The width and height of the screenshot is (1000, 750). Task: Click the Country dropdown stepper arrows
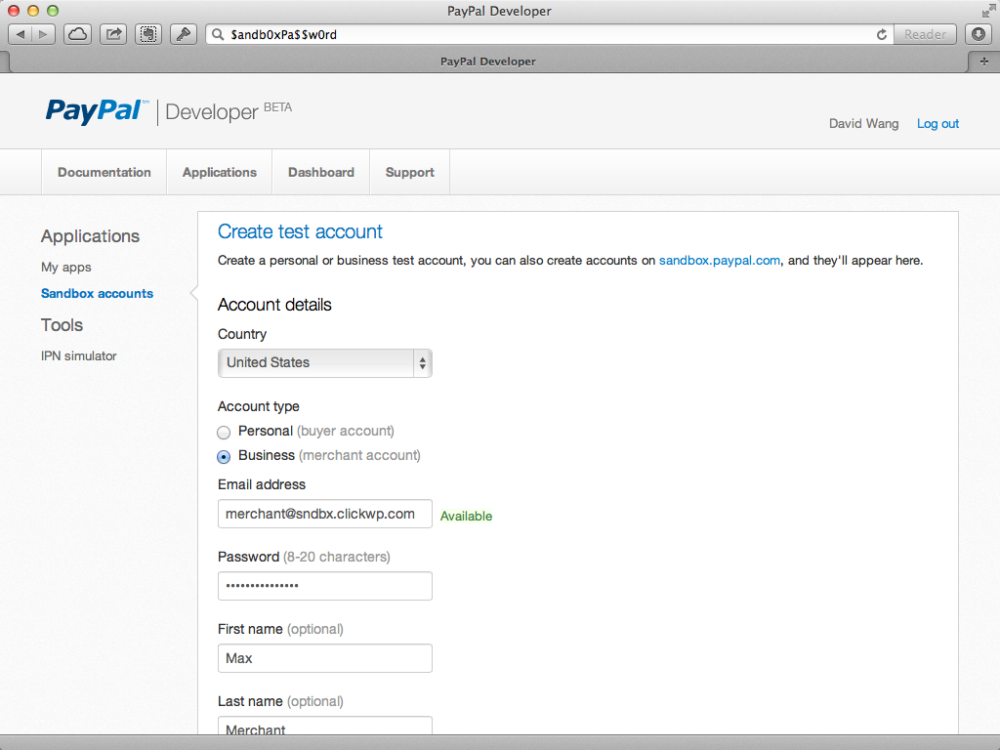point(422,363)
